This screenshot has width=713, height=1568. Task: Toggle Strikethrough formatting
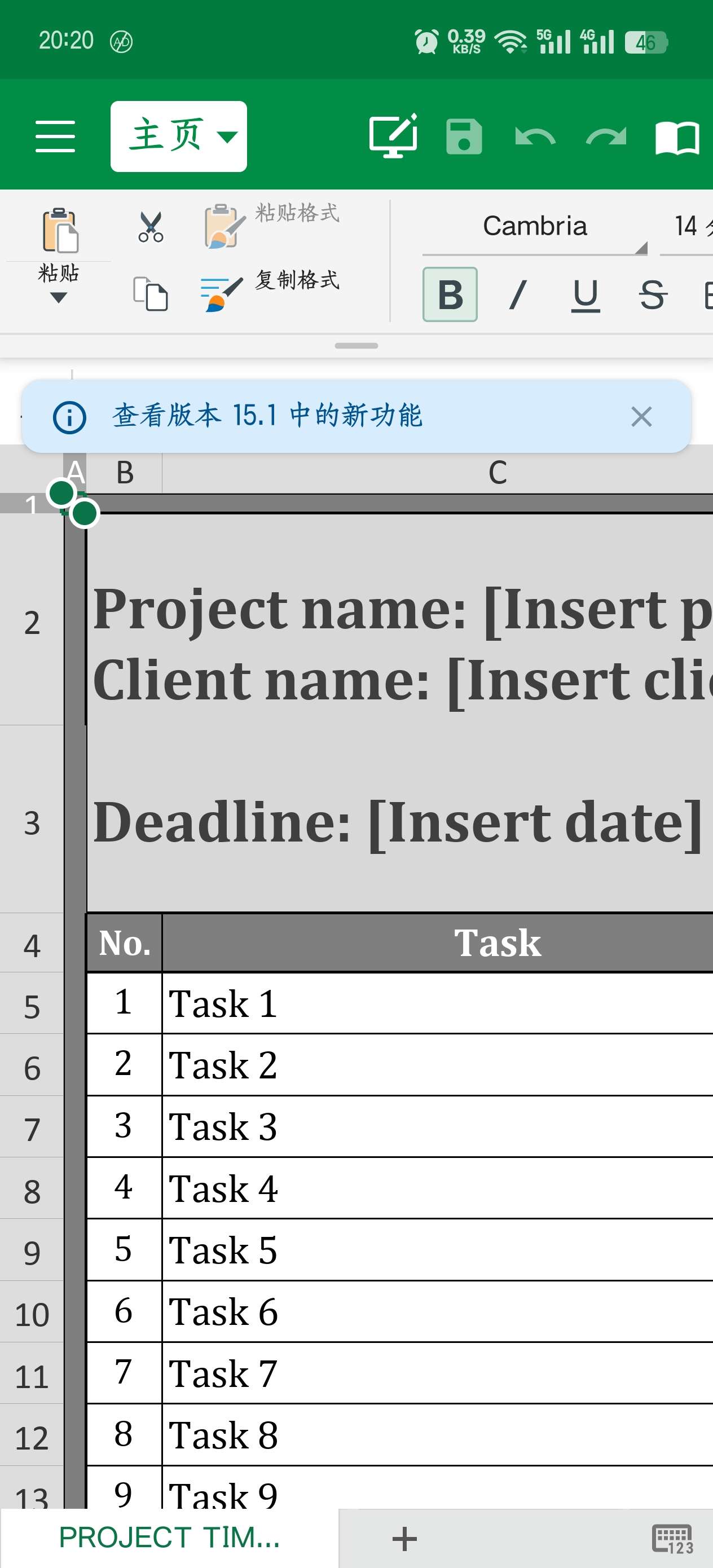[x=653, y=294]
